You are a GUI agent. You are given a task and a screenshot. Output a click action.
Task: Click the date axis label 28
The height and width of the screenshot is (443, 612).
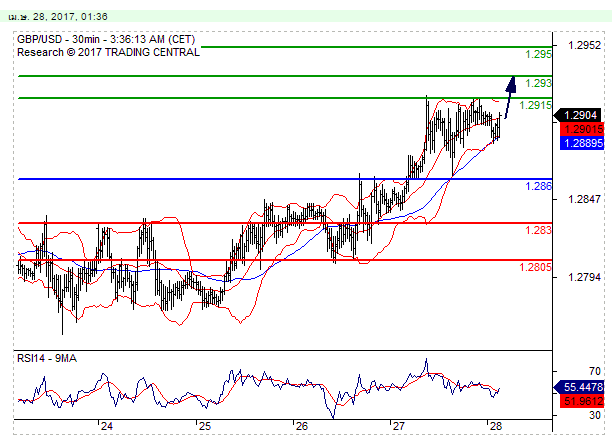496,426
